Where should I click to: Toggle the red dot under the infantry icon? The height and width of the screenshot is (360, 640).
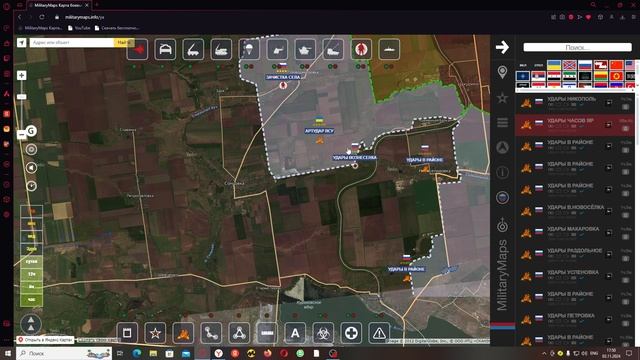(x=363, y=66)
